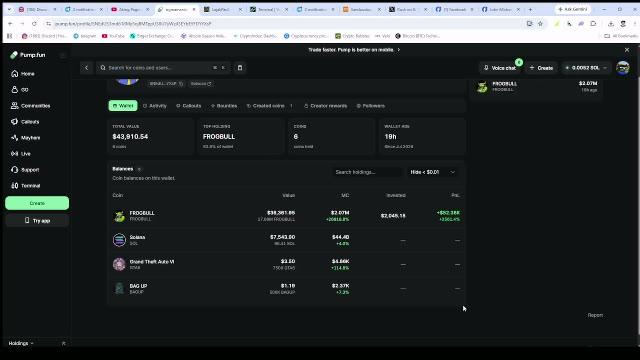640x360 pixels.
Task: Open Support in the sidebar
Action: pos(25,169)
